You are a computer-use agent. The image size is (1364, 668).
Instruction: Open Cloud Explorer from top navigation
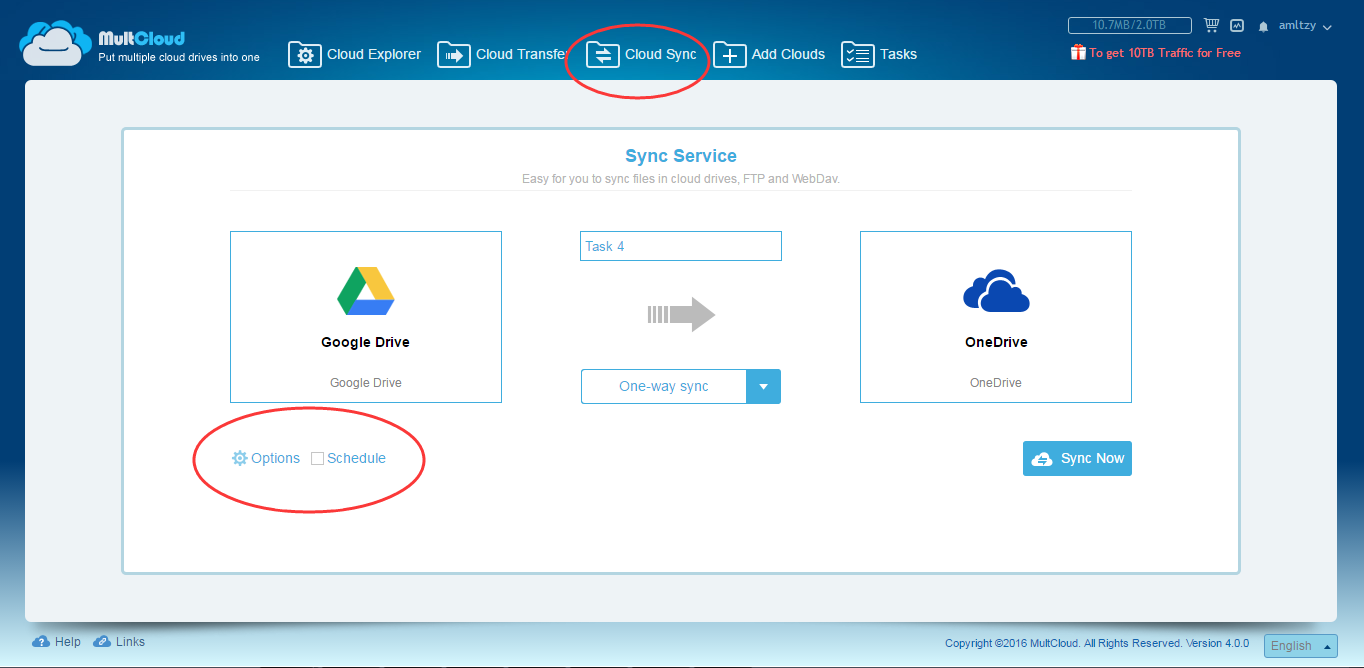coord(355,55)
